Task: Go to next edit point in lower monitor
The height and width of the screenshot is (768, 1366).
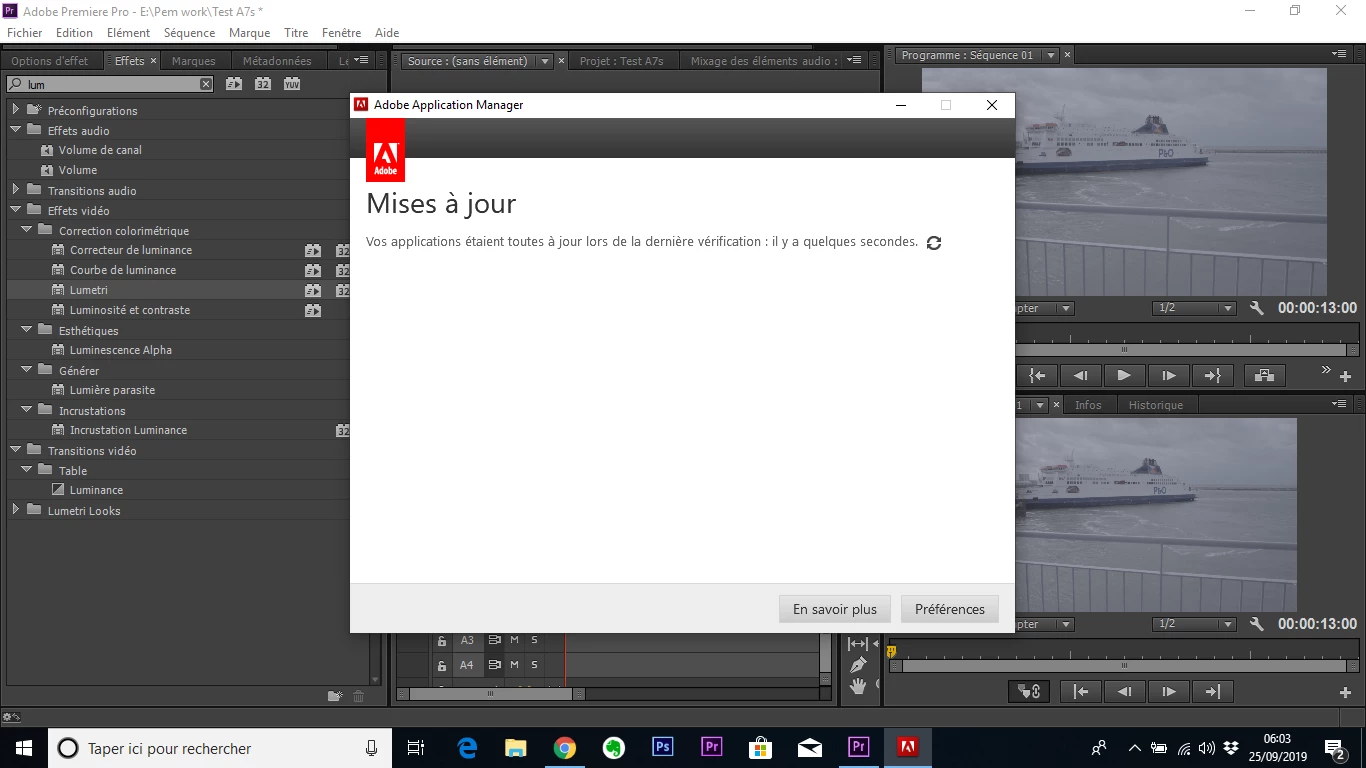Action: [x=1212, y=691]
